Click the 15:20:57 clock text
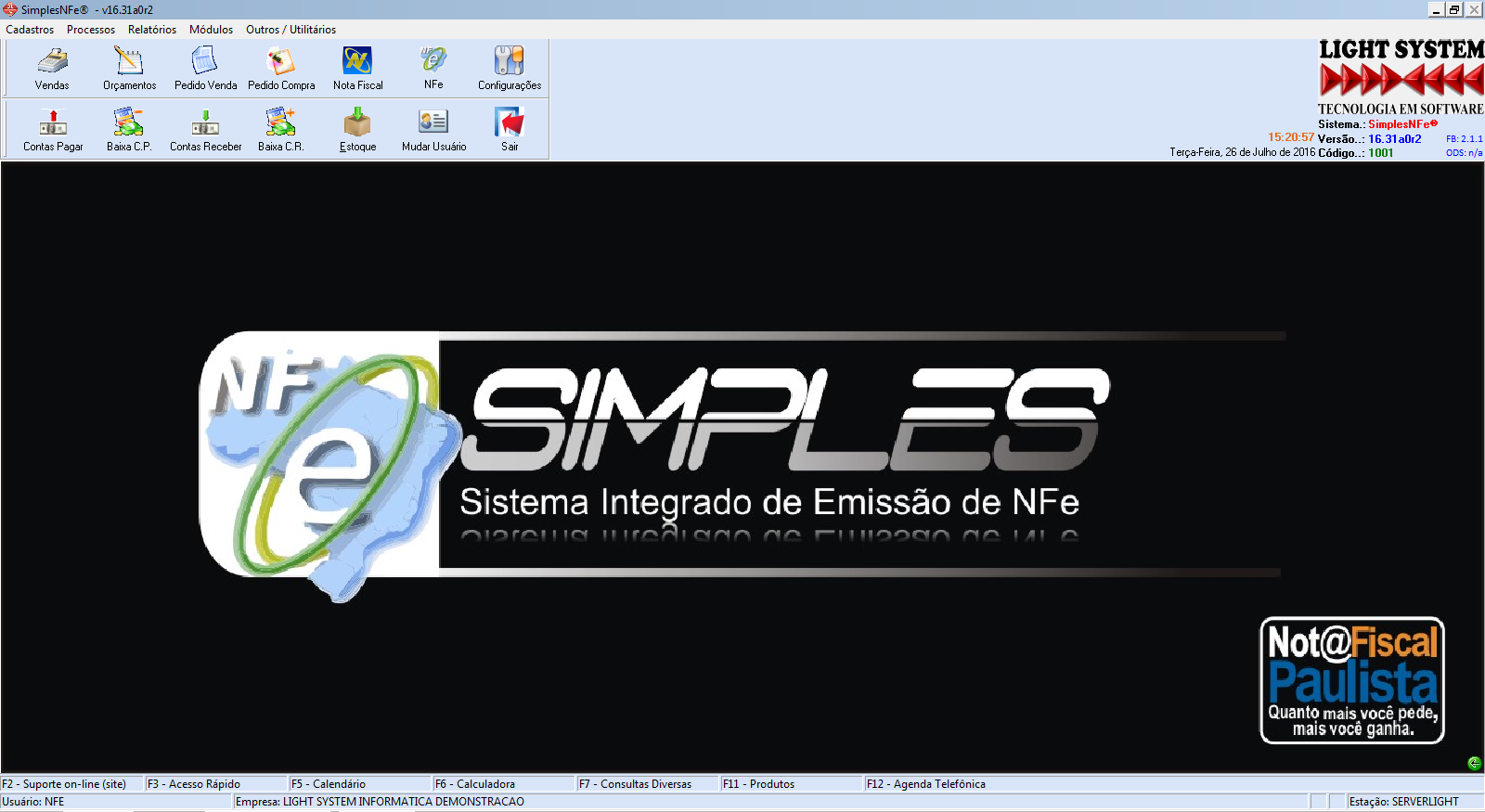 coord(1291,137)
